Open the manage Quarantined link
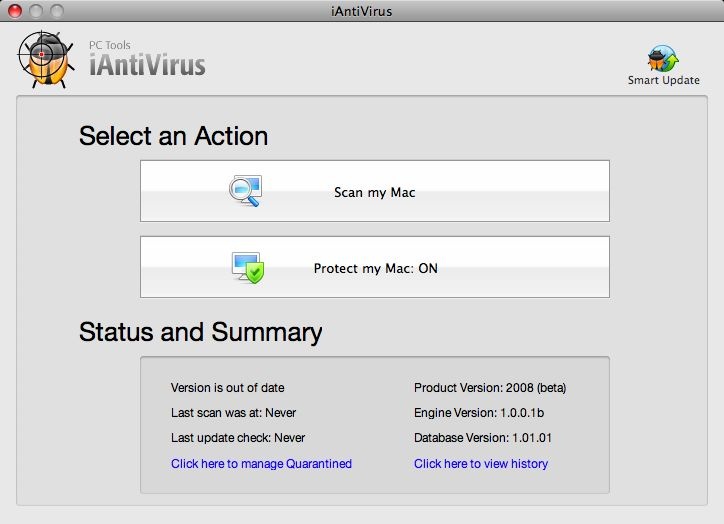The width and height of the screenshot is (724, 524). 261,463
